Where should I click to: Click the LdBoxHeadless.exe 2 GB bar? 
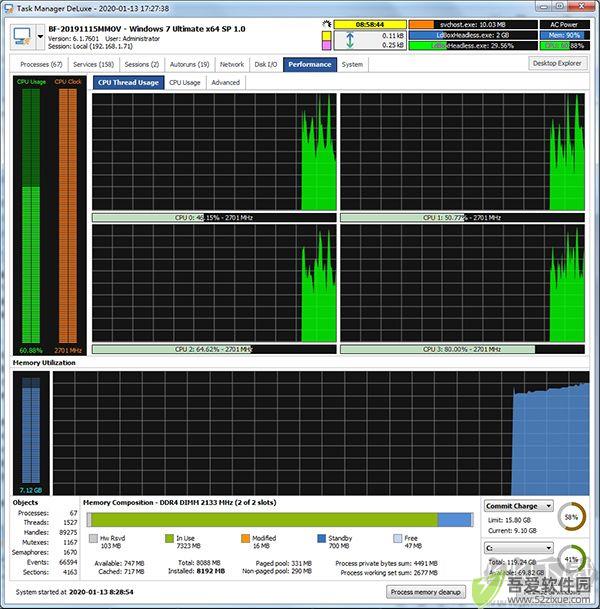click(x=473, y=35)
